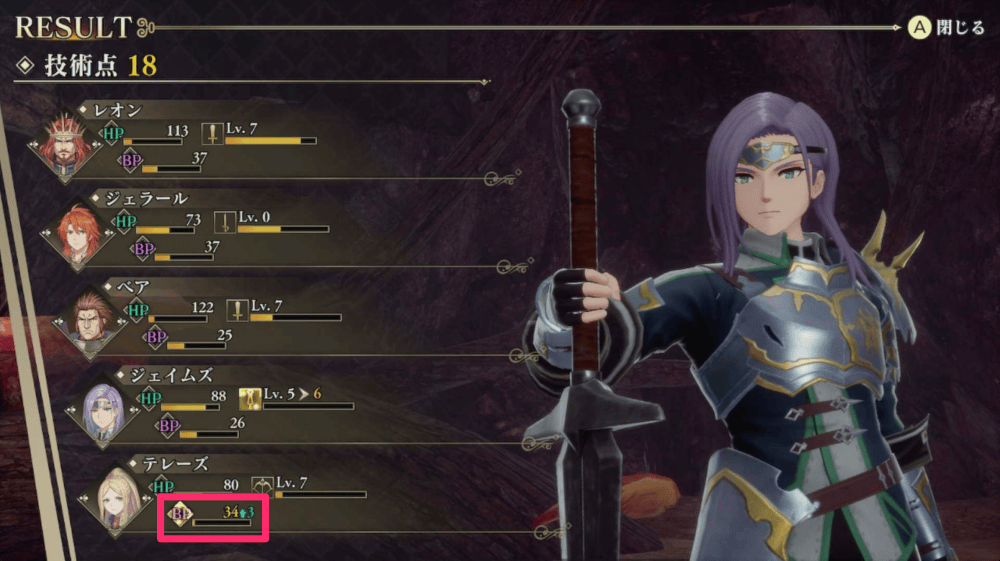This screenshot has width=1000, height=561.
Task: Click Leon's weapon Lv. 7 progress bar
Action: coord(270,141)
